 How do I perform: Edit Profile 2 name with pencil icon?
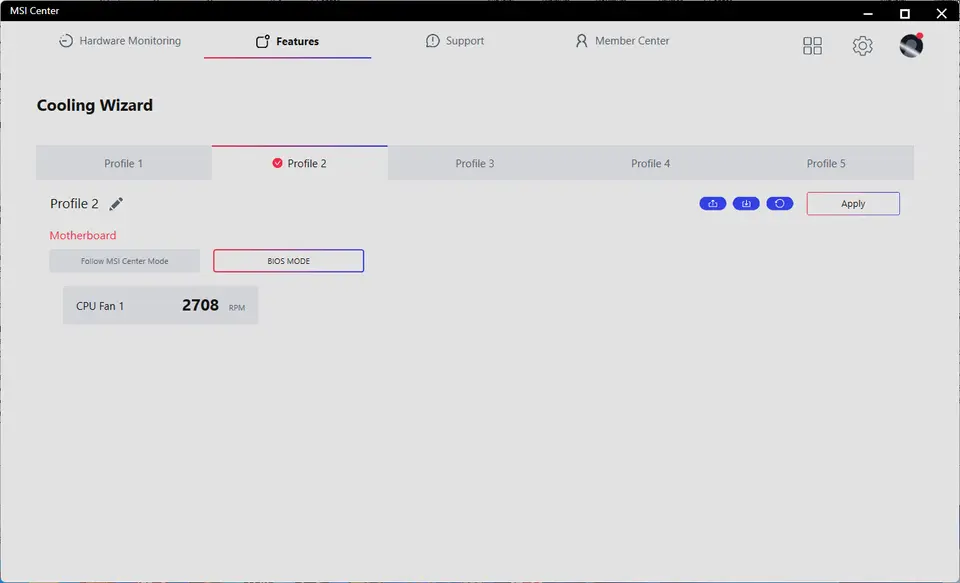click(x=116, y=204)
